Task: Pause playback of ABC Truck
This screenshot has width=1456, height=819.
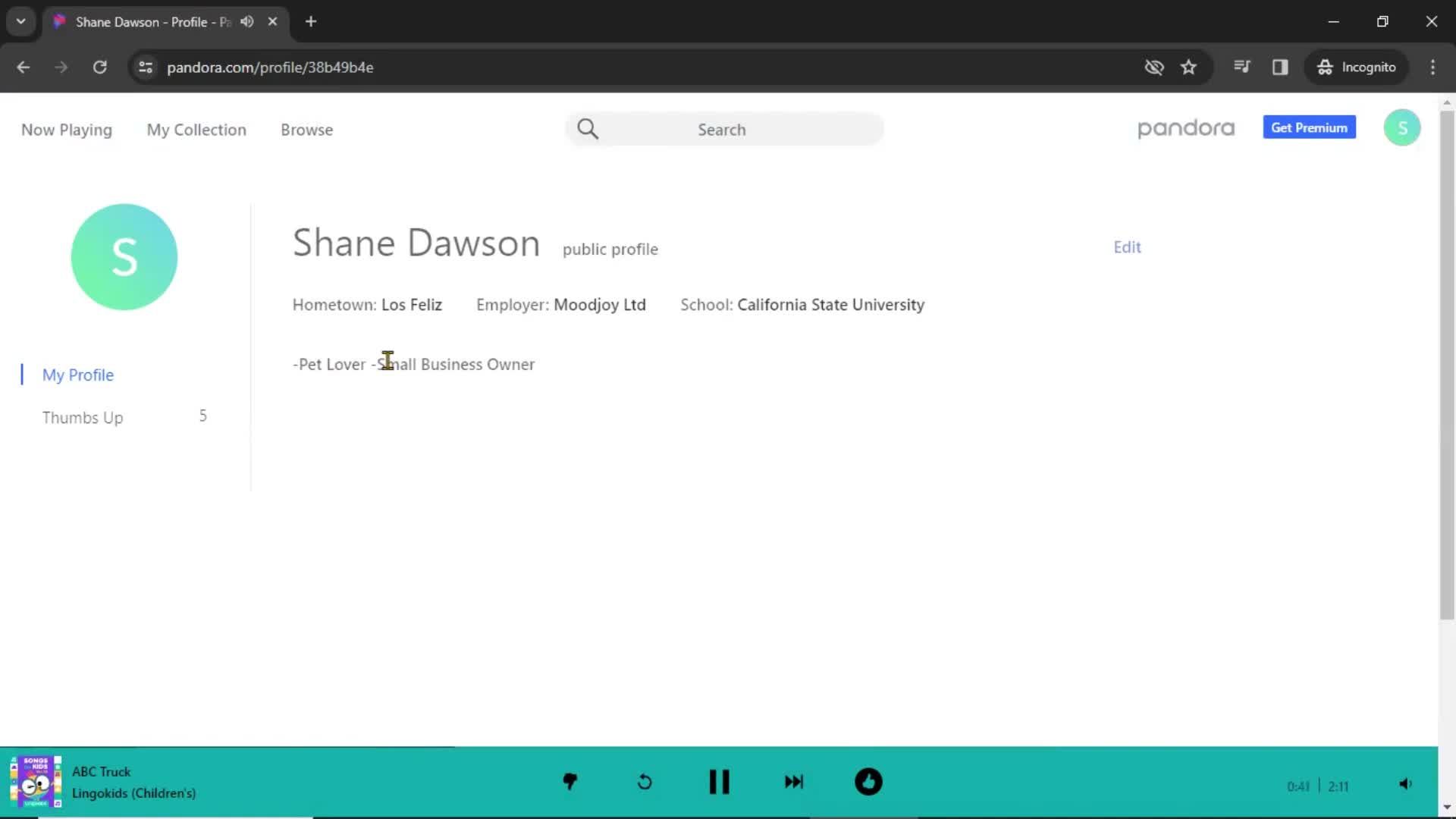Action: tap(719, 782)
